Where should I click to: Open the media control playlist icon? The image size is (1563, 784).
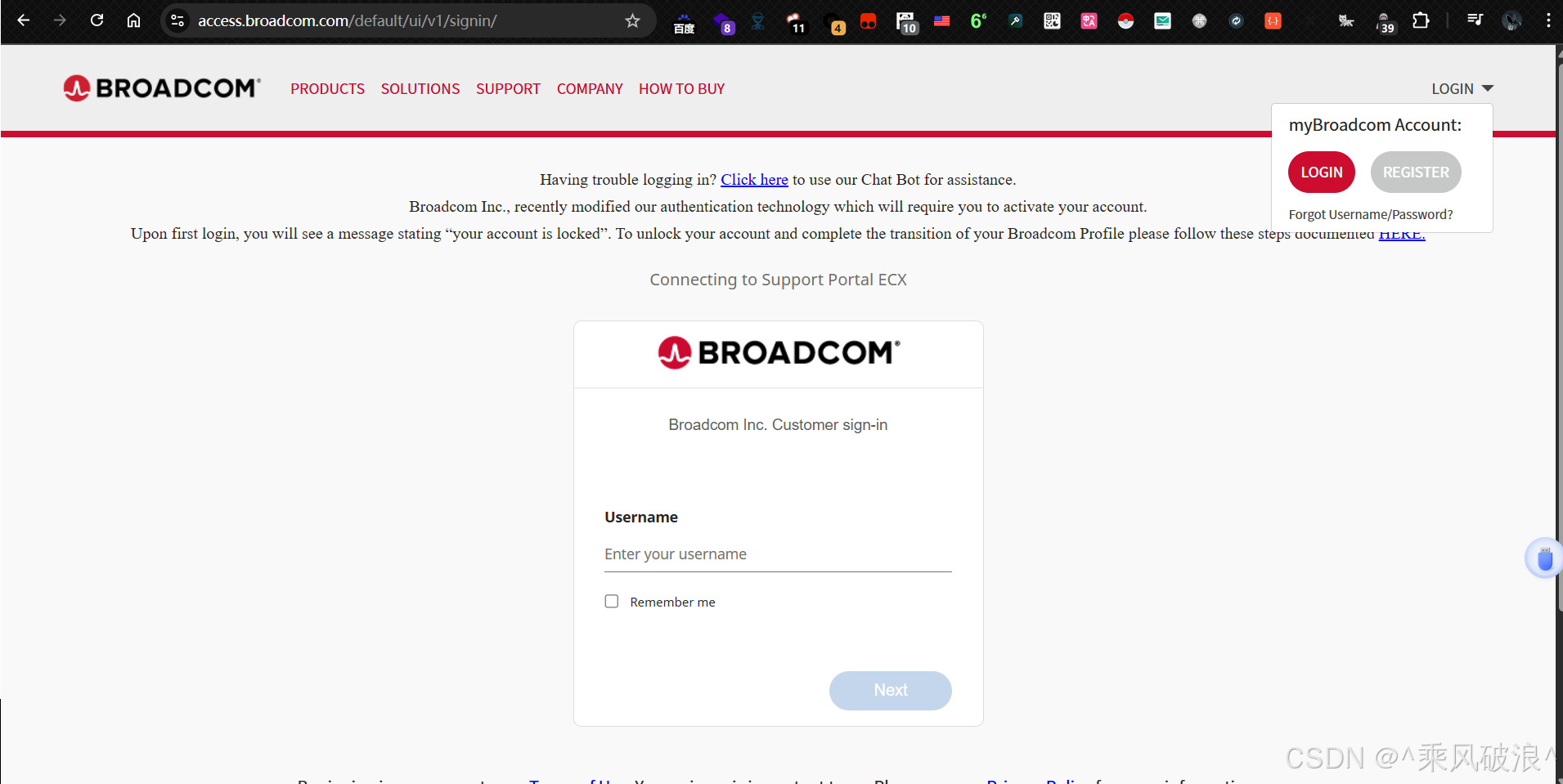tap(1475, 20)
